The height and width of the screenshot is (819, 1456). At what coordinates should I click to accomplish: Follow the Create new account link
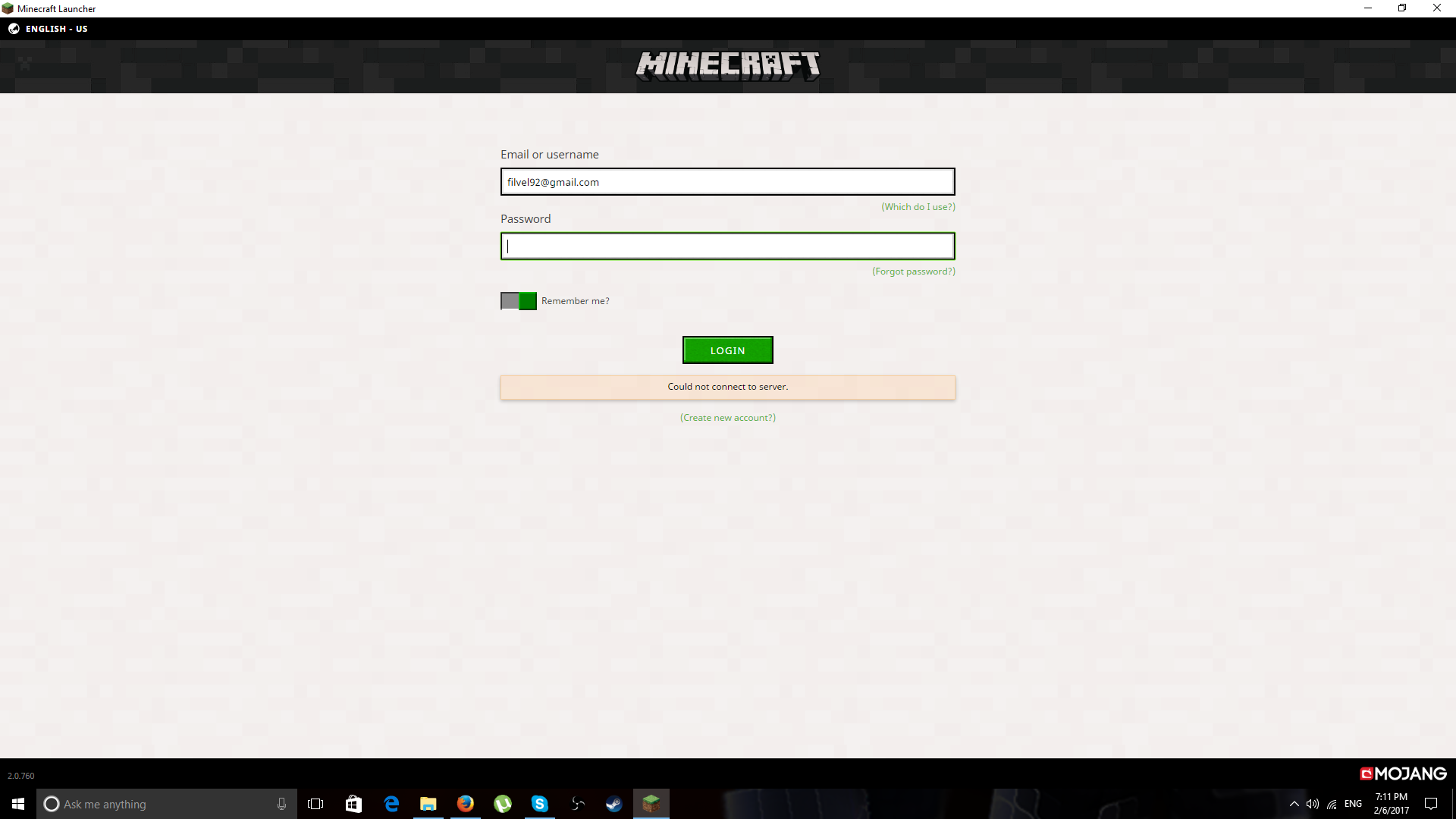tap(727, 418)
